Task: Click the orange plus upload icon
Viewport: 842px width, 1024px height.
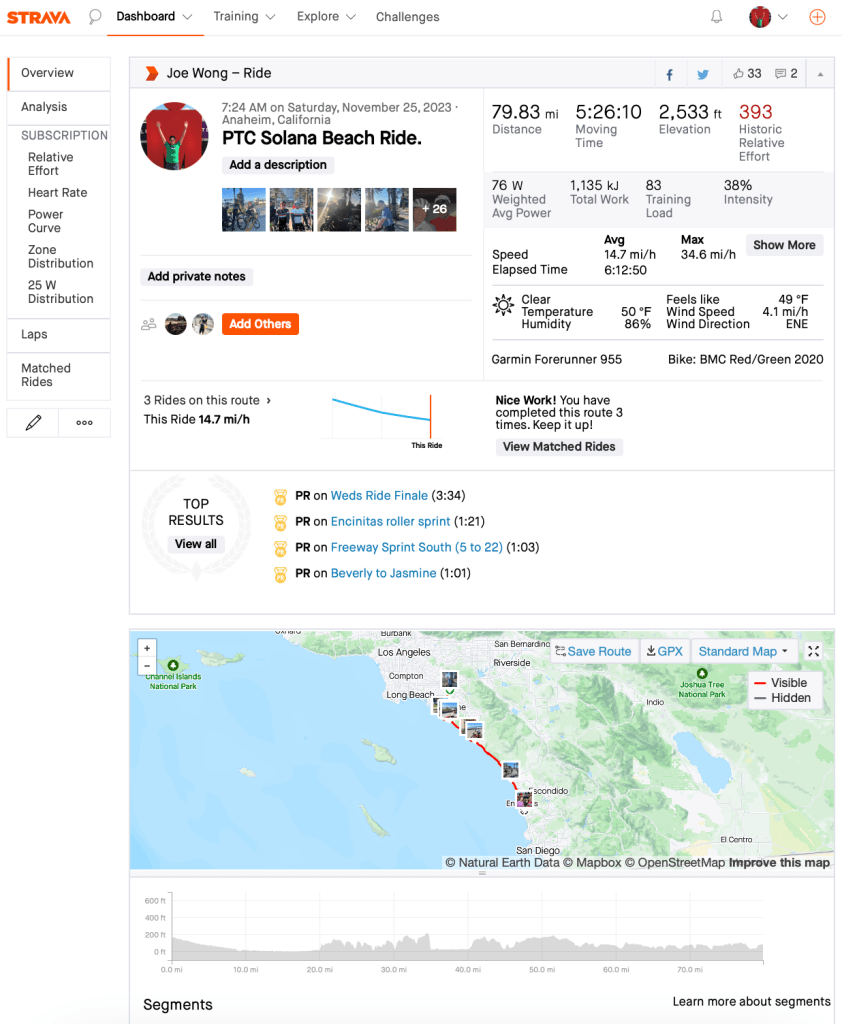Action: click(817, 16)
